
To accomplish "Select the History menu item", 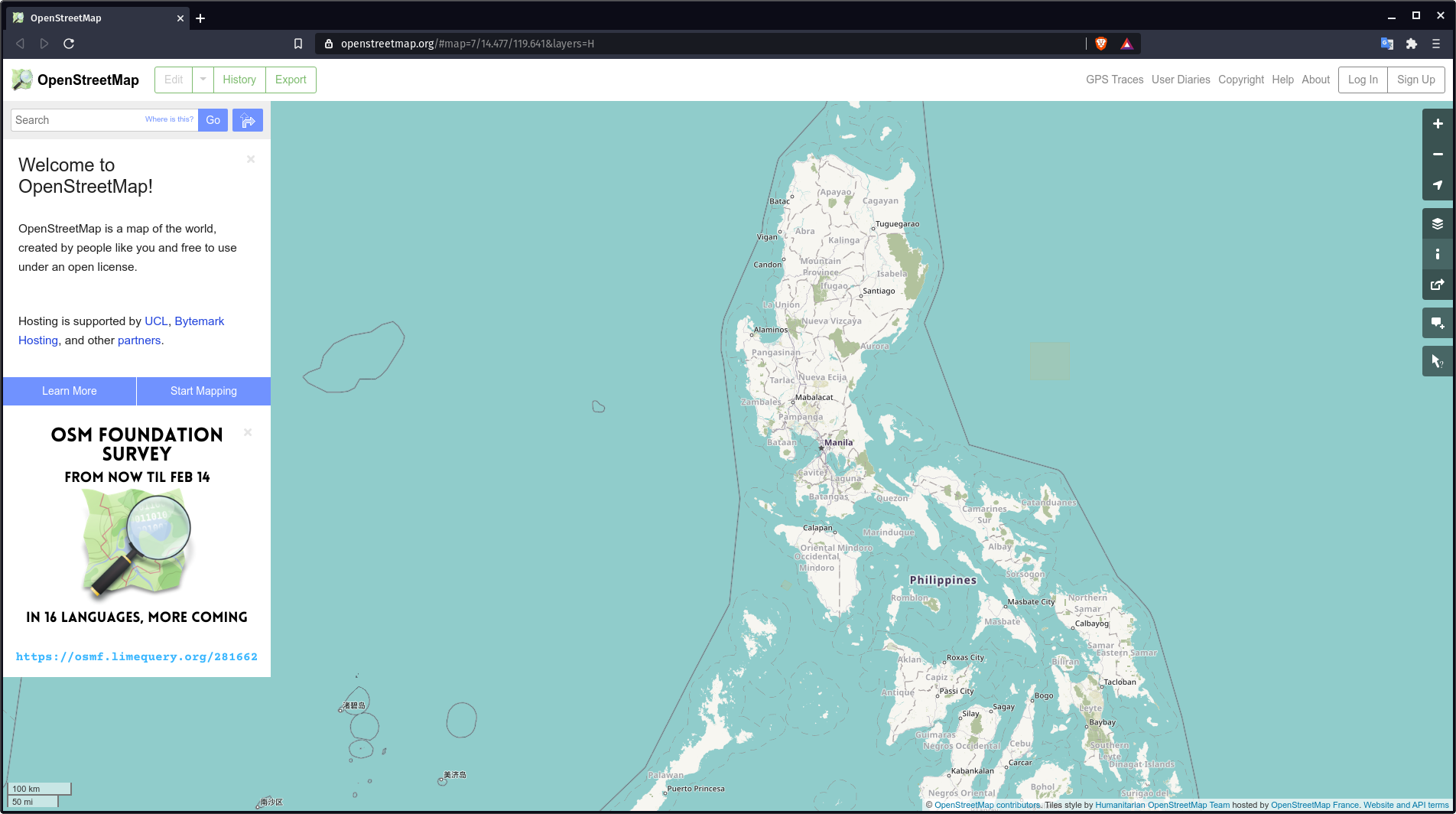I will point(239,80).
